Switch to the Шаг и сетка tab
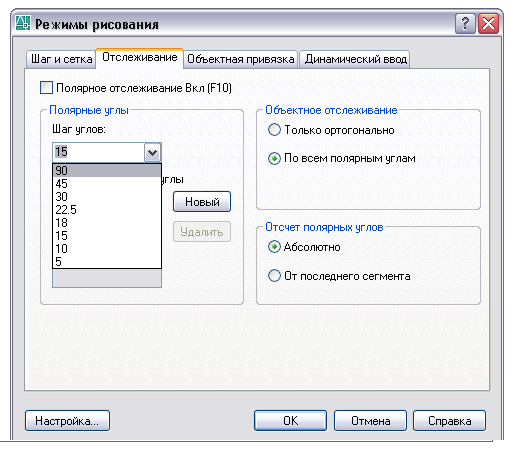511x449 pixels. pyautogui.click(x=61, y=59)
